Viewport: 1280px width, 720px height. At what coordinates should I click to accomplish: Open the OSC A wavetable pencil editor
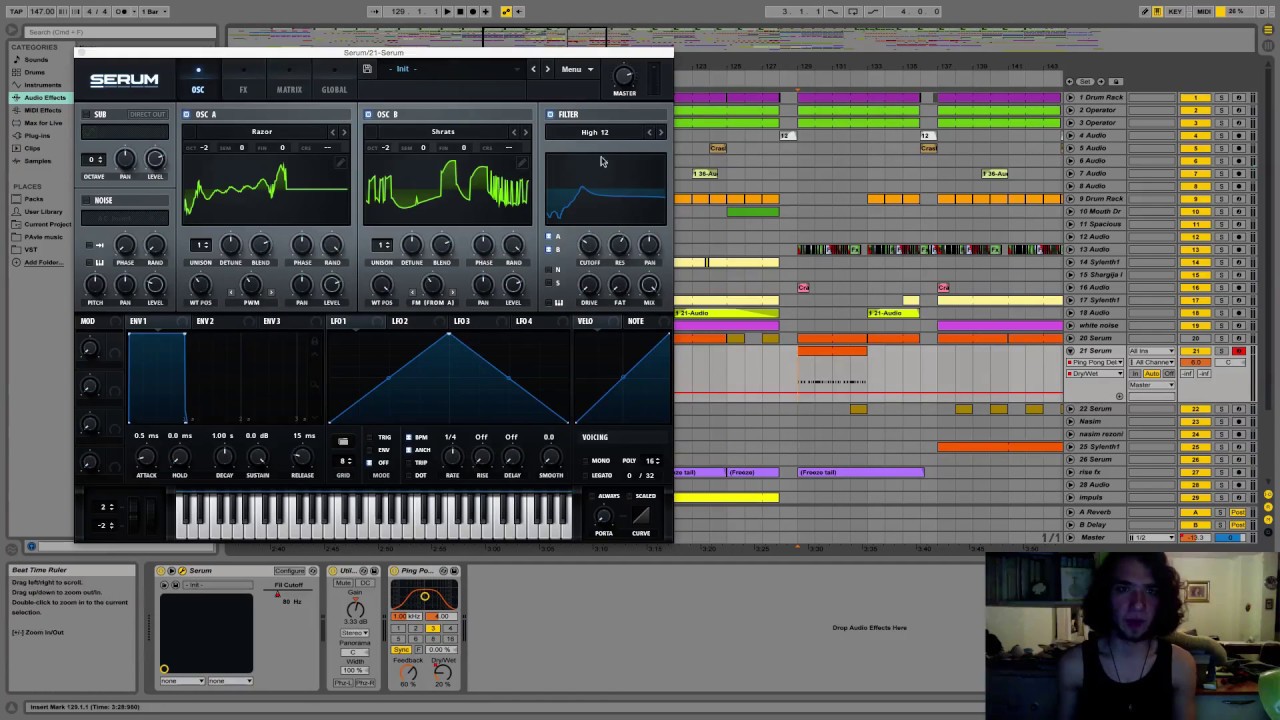340,163
